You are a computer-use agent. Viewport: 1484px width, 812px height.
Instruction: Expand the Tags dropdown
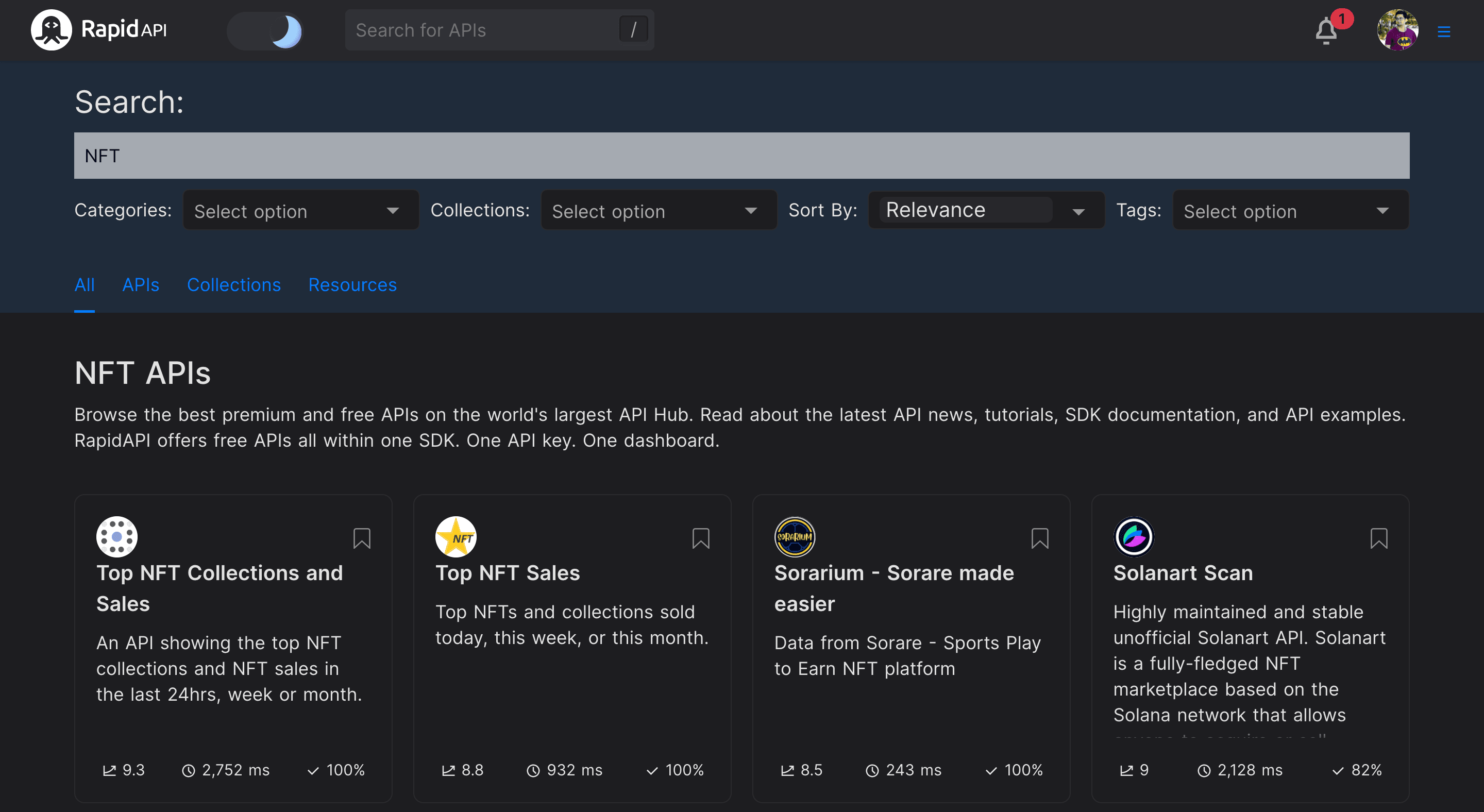(1290, 211)
